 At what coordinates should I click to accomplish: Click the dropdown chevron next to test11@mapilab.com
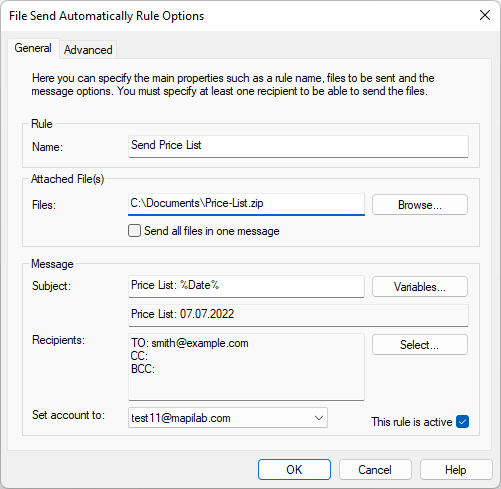click(319, 418)
